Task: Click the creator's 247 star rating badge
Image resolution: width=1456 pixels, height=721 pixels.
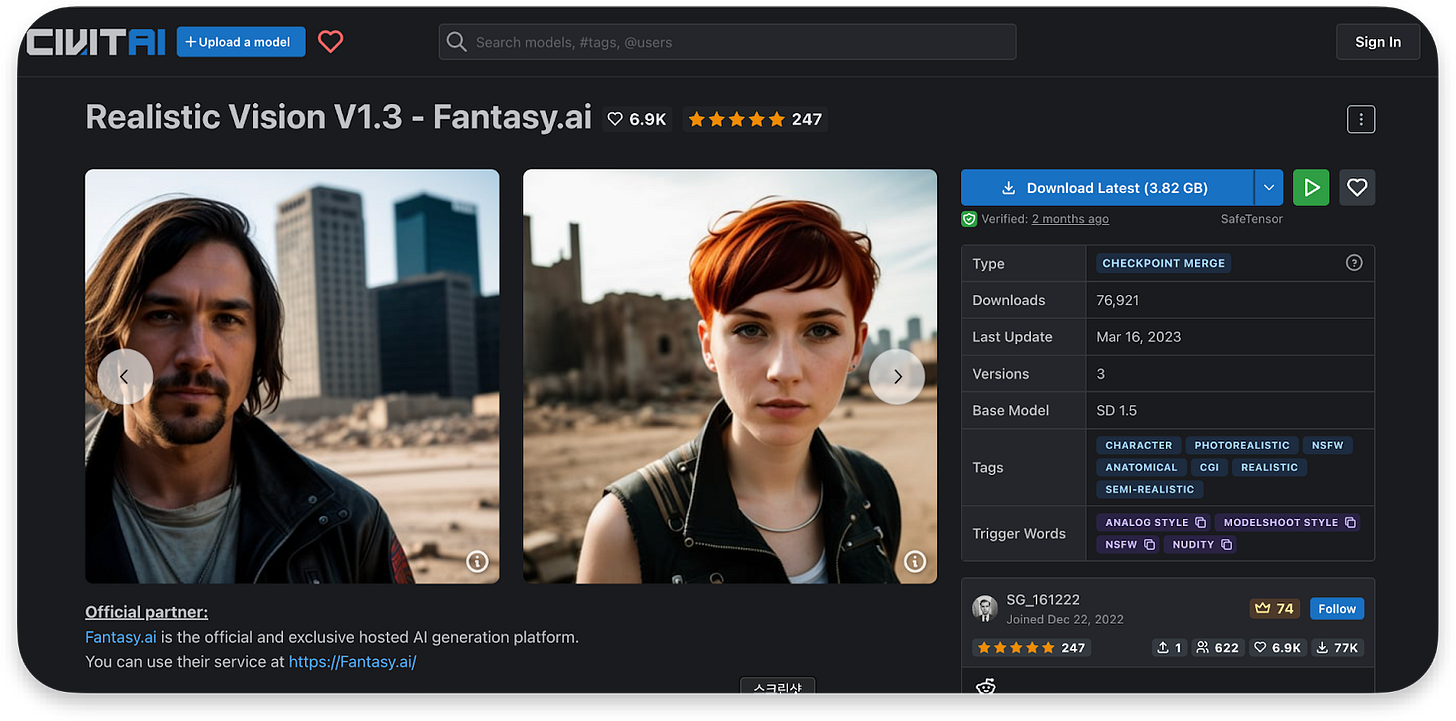Action: (x=1031, y=647)
